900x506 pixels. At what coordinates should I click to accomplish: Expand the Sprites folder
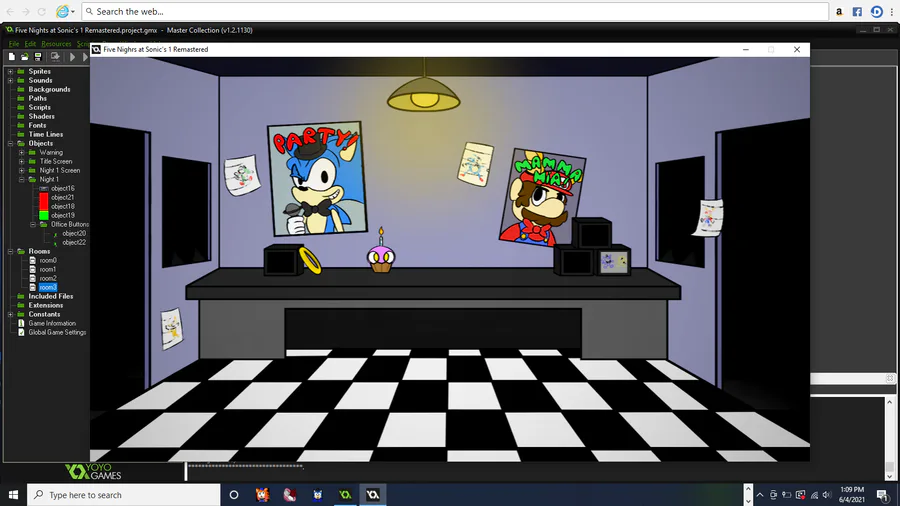tap(10, 72)
